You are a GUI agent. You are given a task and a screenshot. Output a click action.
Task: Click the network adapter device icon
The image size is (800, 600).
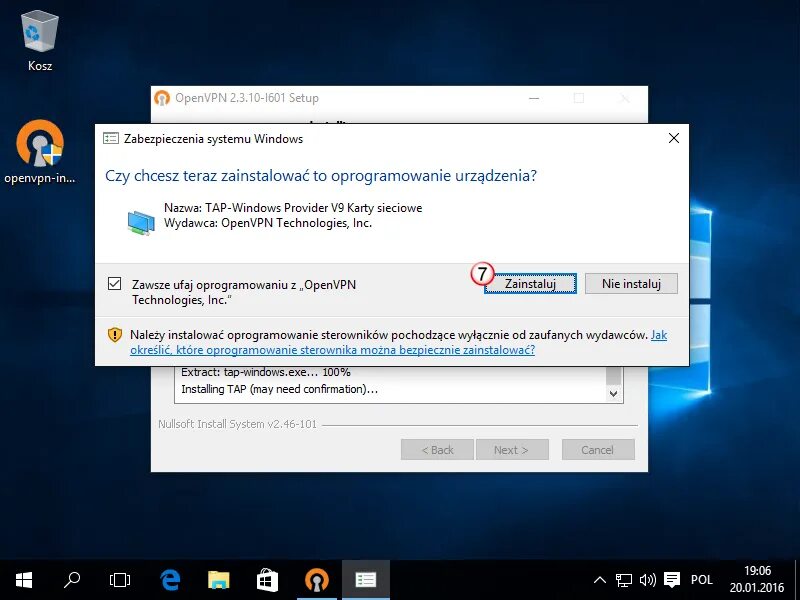141,222
